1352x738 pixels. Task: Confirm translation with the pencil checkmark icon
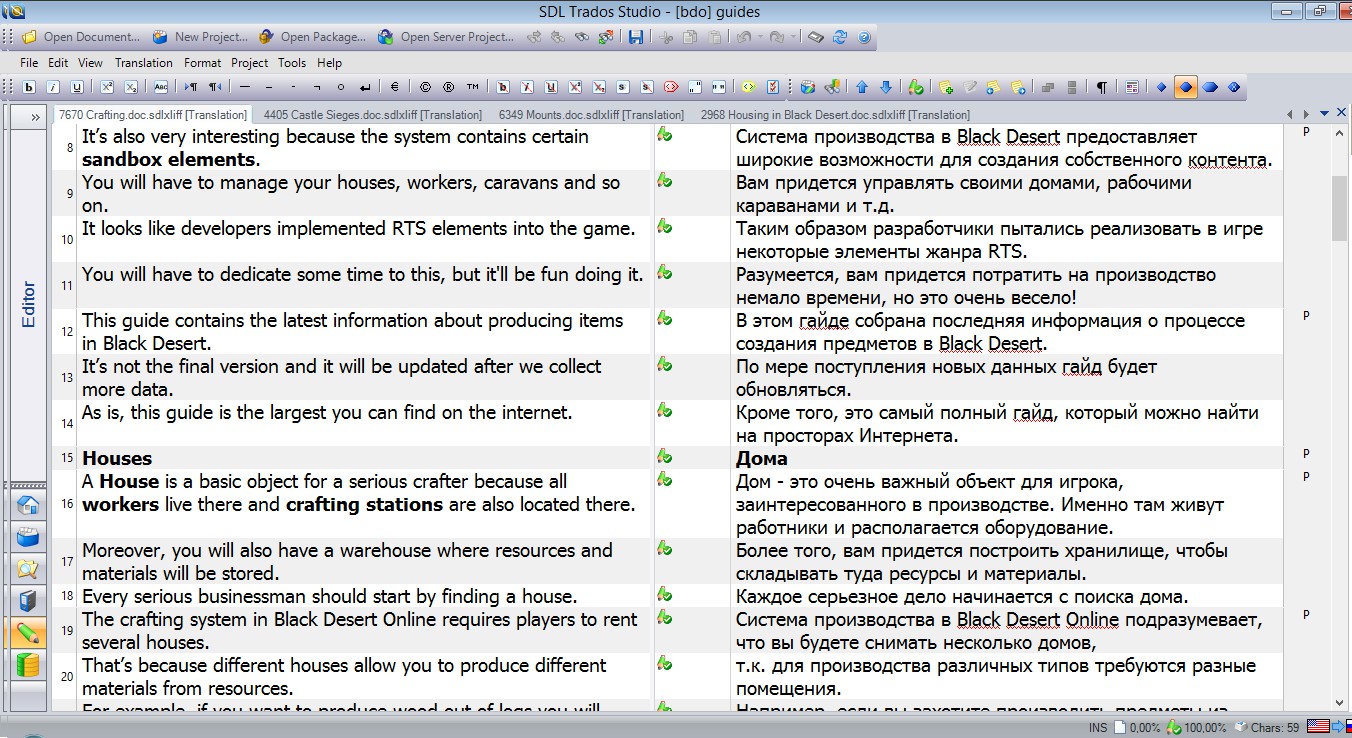coord(916,87)
